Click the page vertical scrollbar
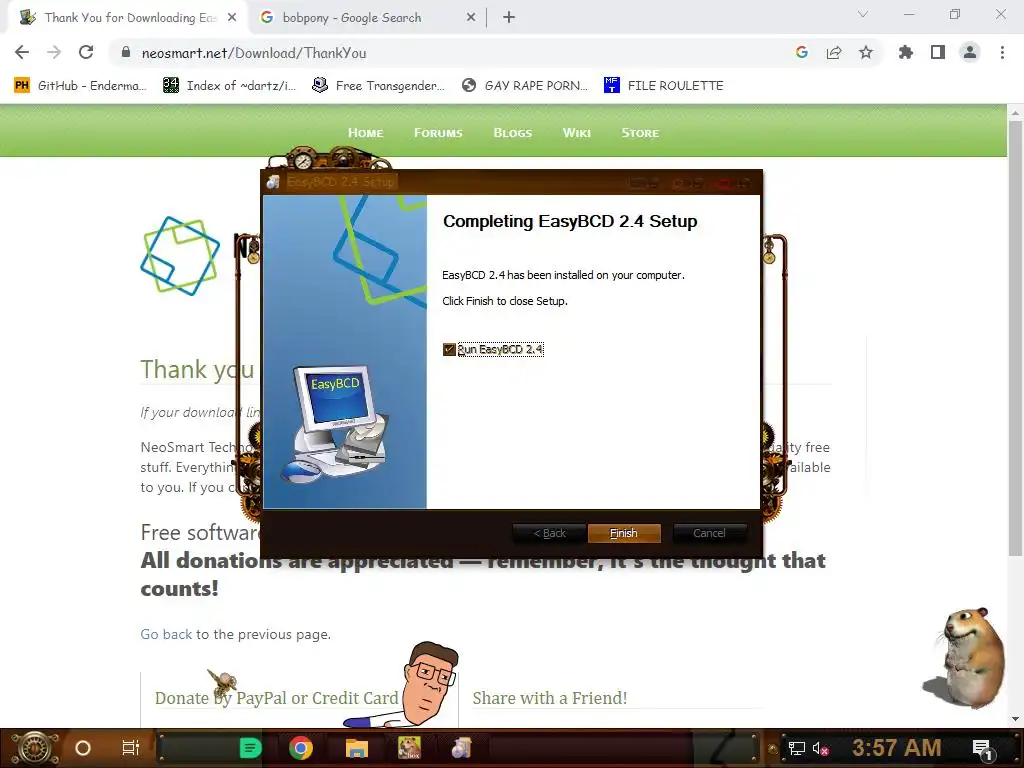 pyautogui.click(x=1015, y=338)
